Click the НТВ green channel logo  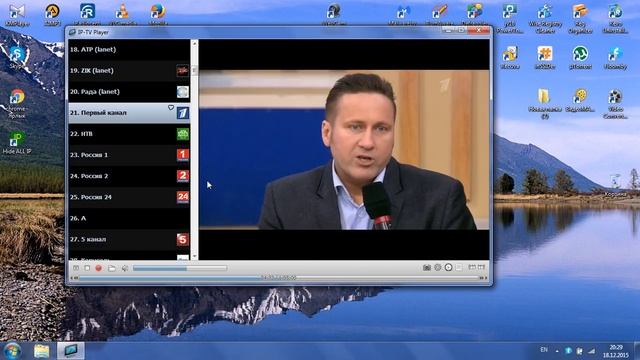[x=182, y=134]
